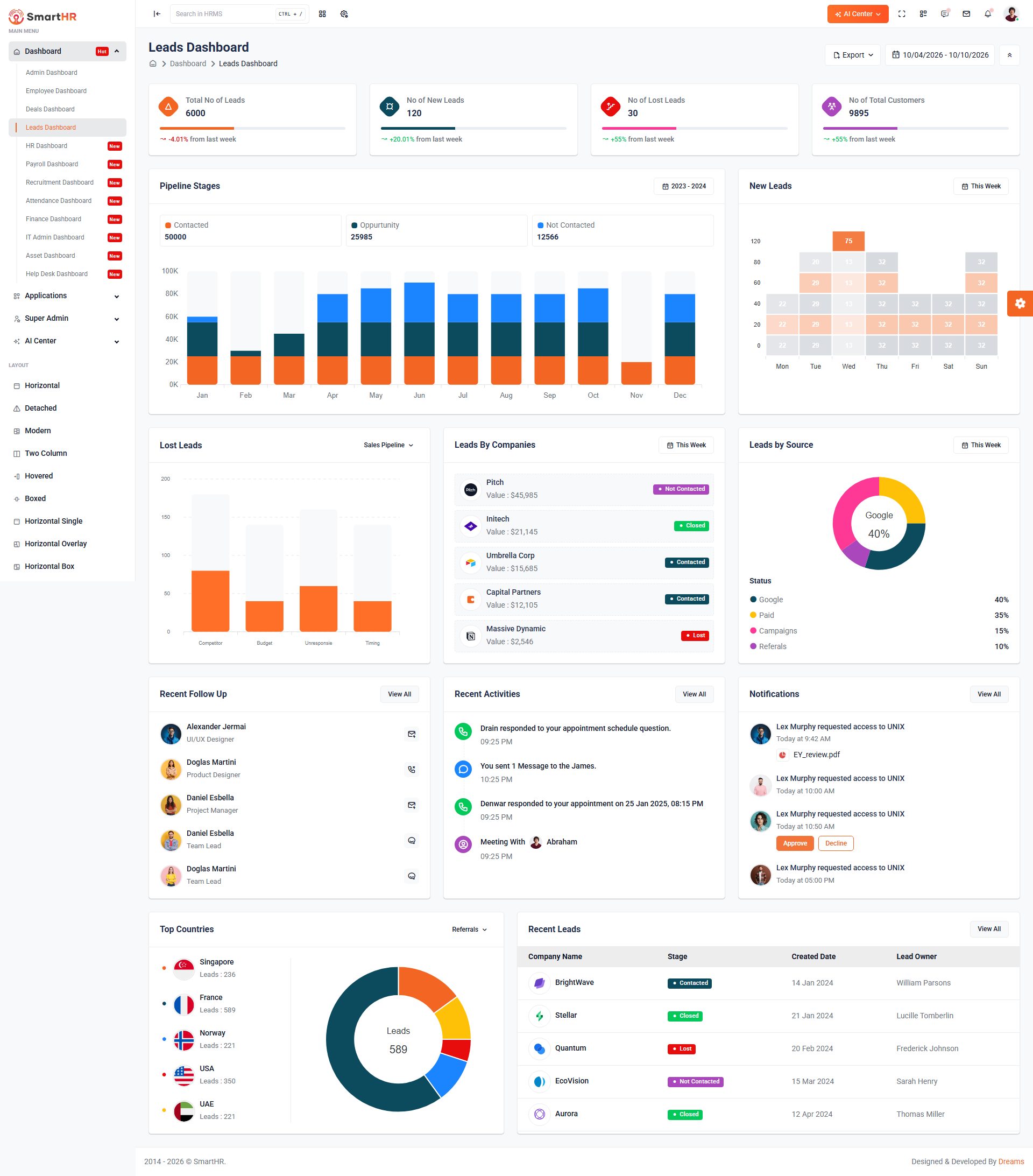Open the chat messages icon in the header

pos(944,14)
